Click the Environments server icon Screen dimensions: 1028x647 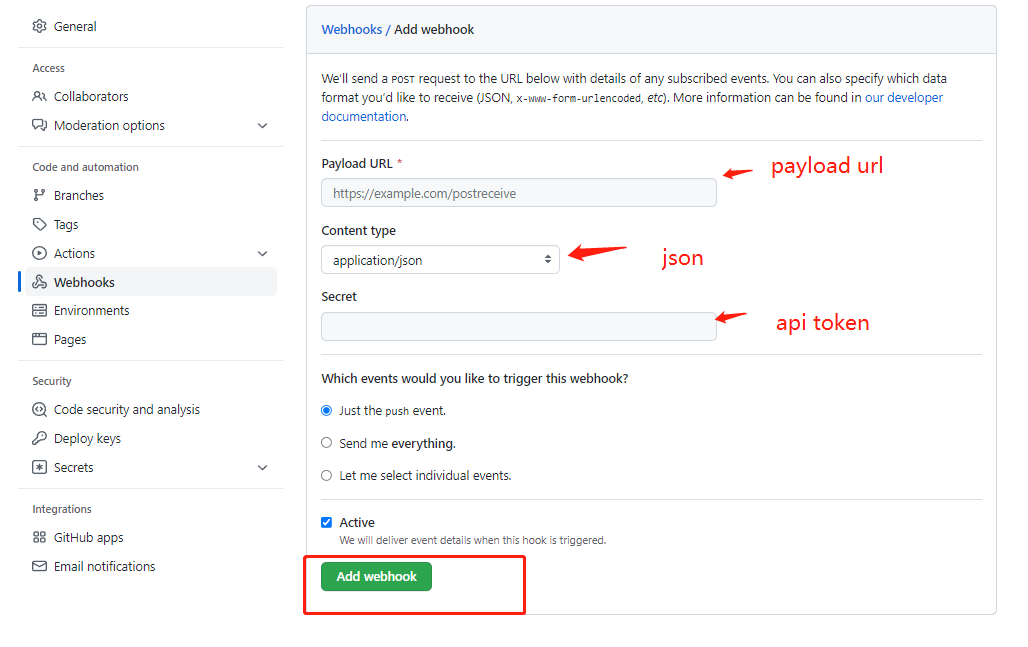40,311
